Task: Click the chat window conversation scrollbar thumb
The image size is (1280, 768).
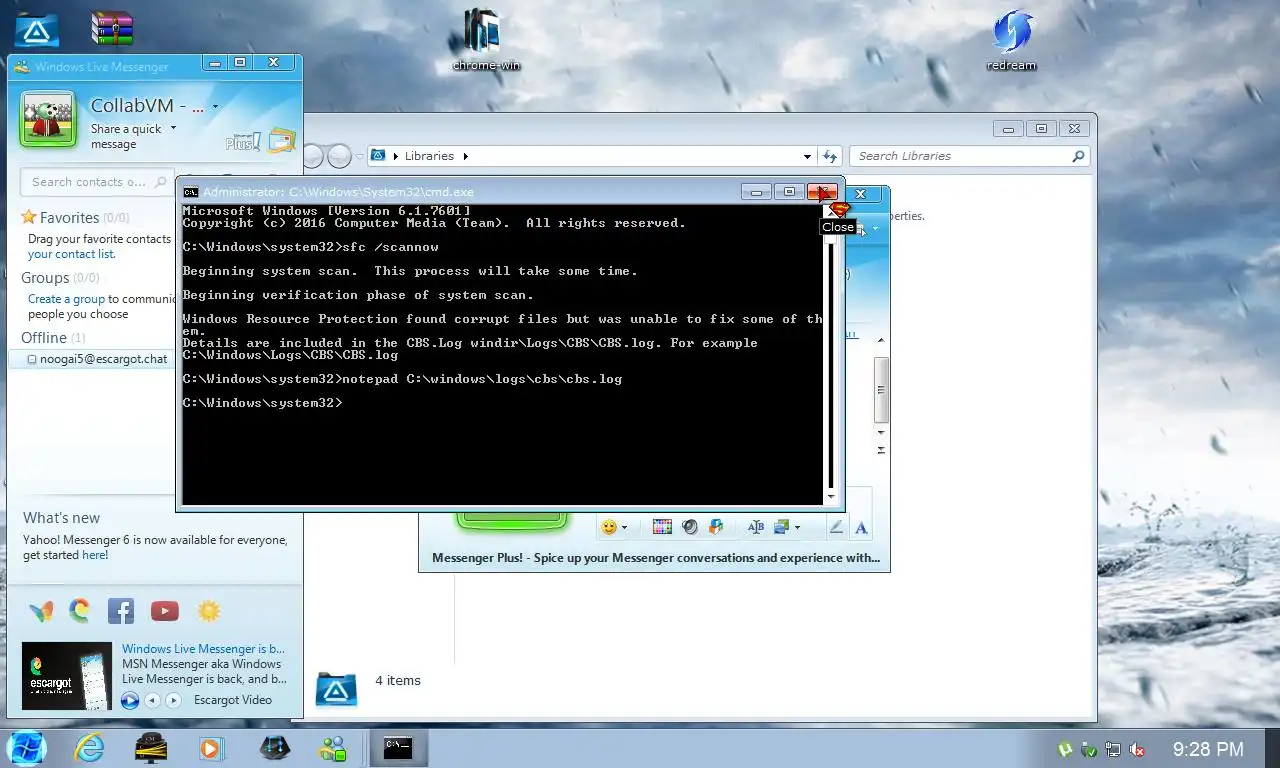Action: click(x=881, y=389)
